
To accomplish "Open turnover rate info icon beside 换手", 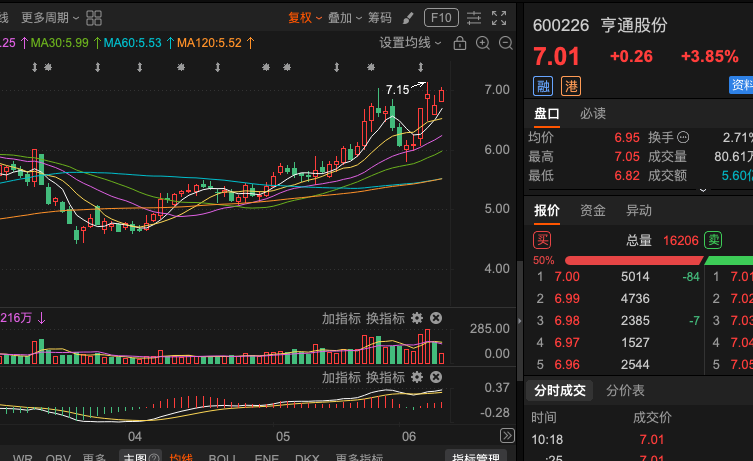I will 683,138.
